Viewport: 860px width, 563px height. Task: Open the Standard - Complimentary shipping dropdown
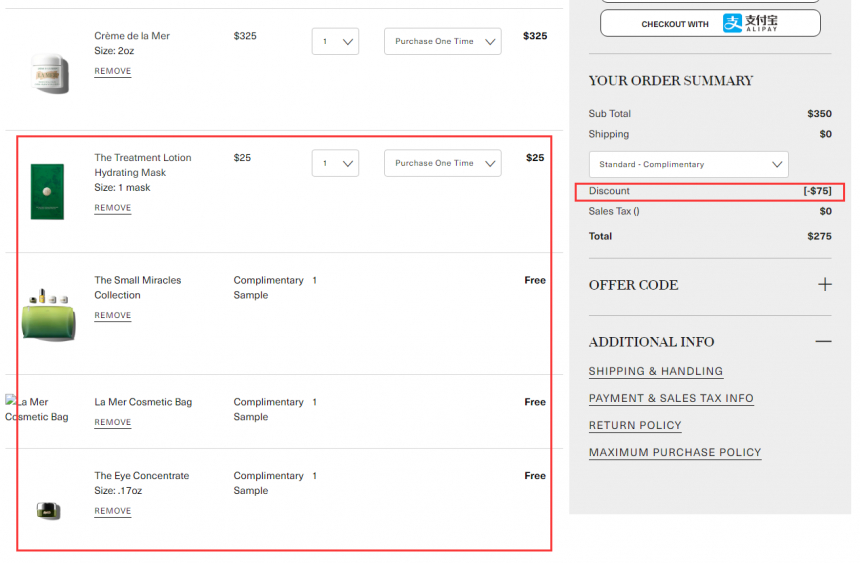(688, 164)
